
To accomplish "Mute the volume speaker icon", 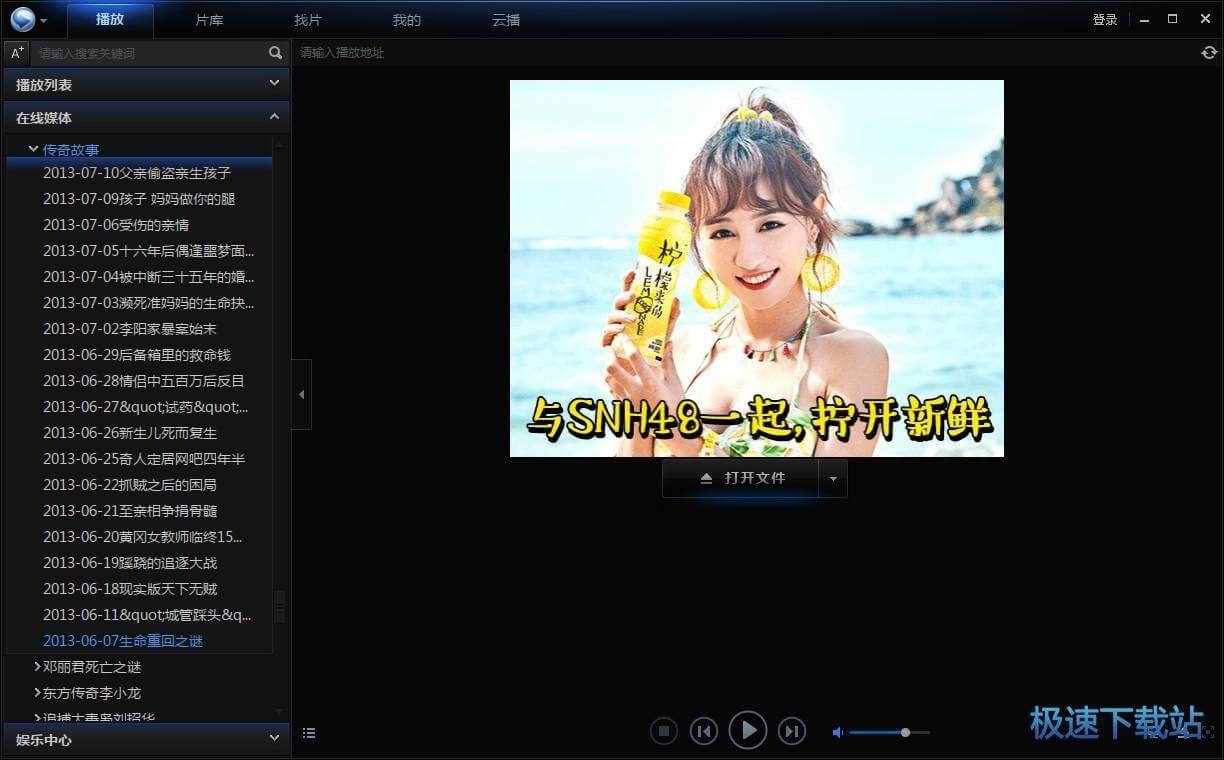I will [x=838, y=733].
